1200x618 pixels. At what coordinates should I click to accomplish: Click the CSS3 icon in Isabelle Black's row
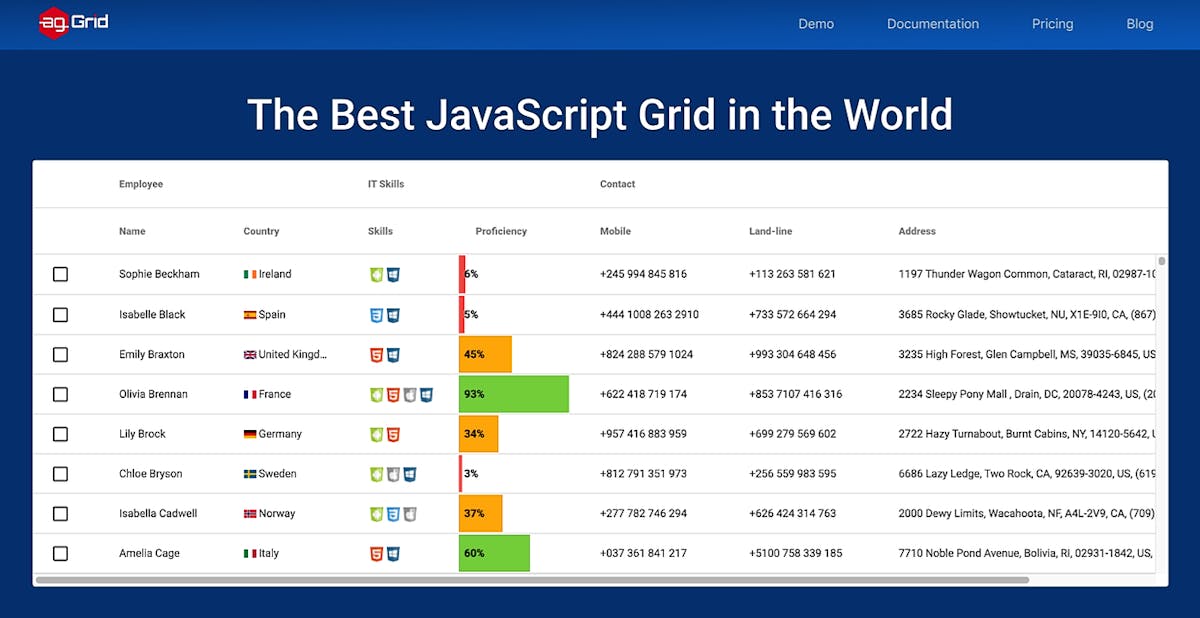(375, 314)
